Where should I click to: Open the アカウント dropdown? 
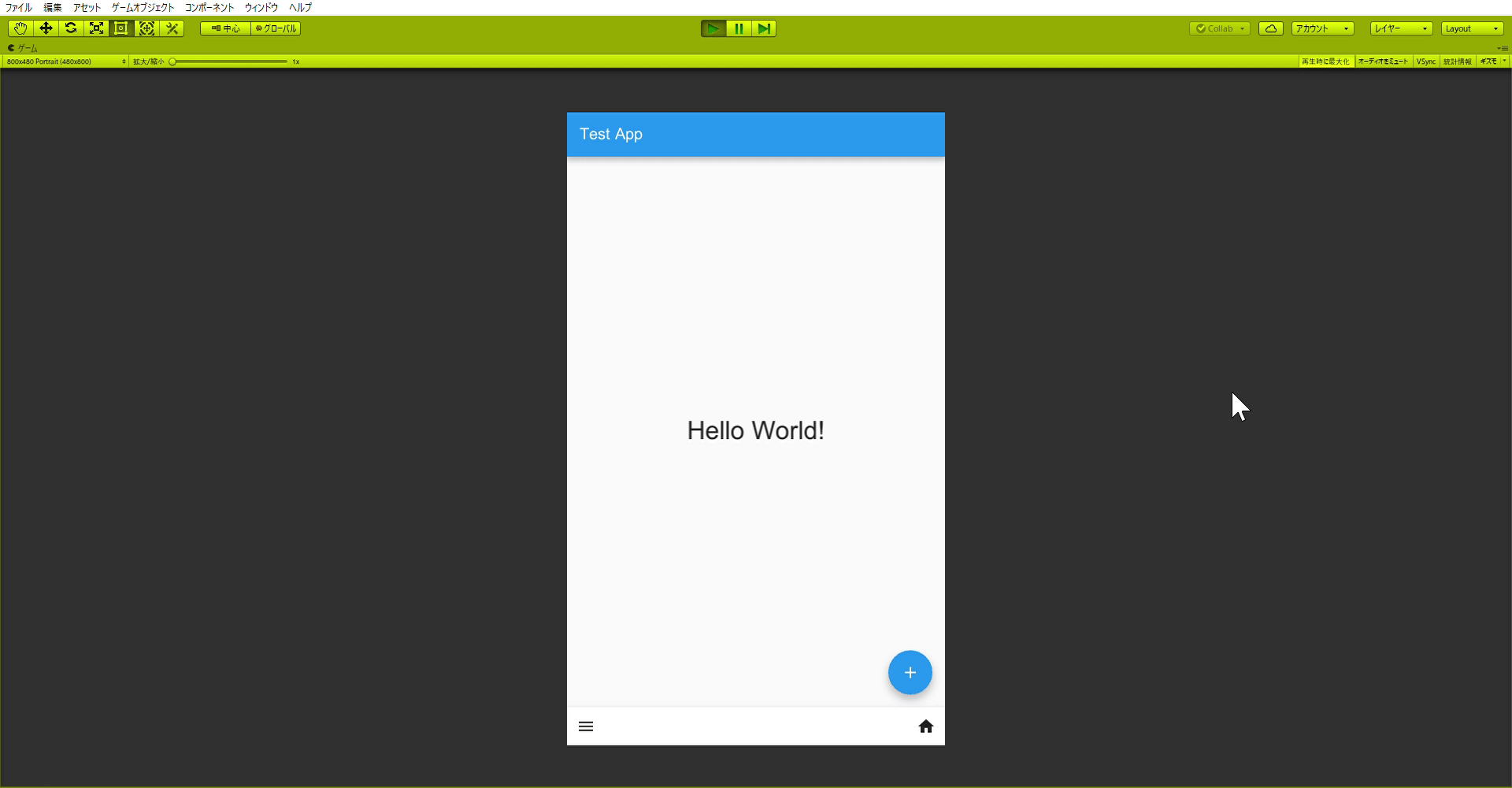coord(1322,28)
